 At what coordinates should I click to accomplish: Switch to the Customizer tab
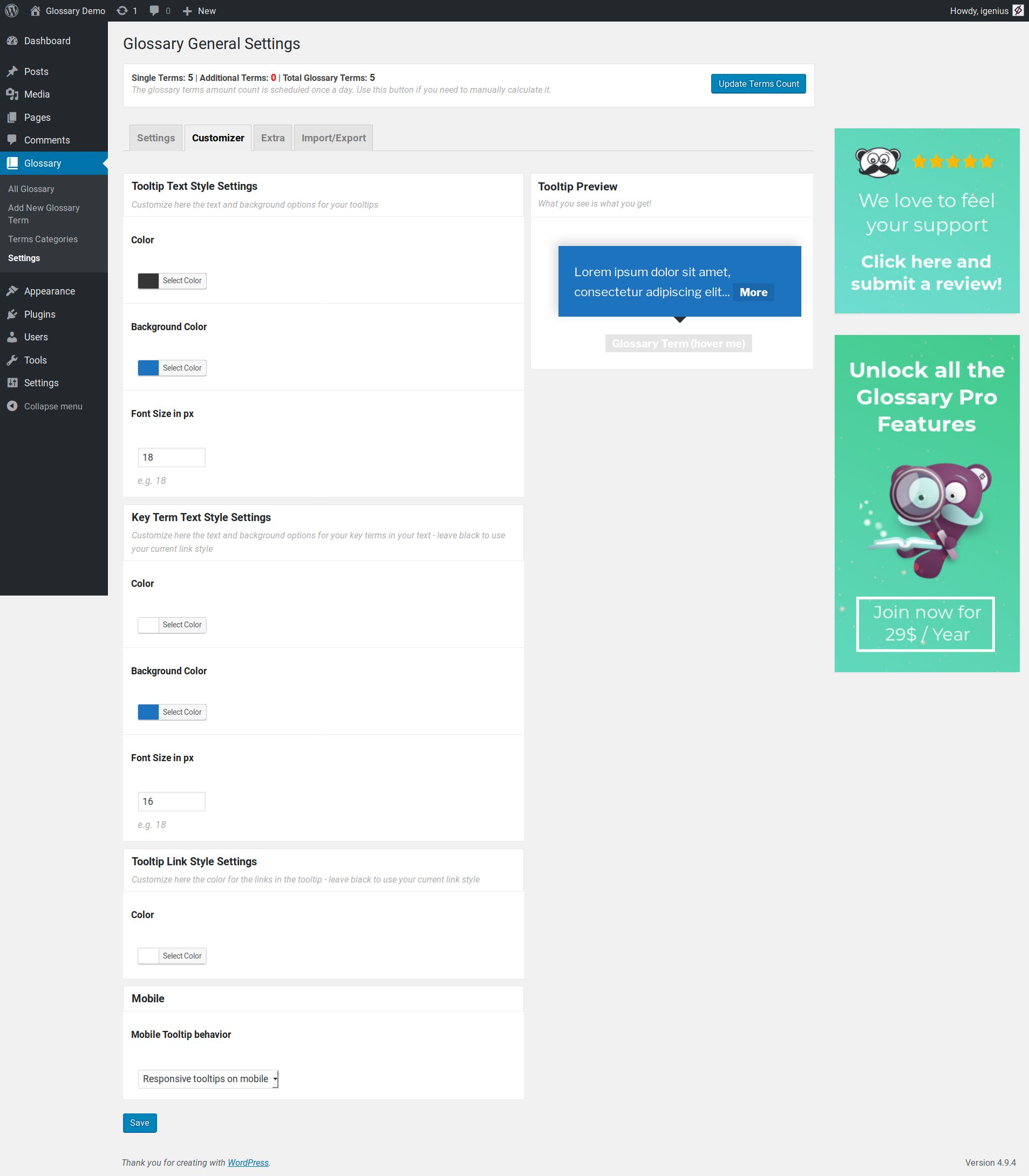pyautogui.click(x=217, y=138)
